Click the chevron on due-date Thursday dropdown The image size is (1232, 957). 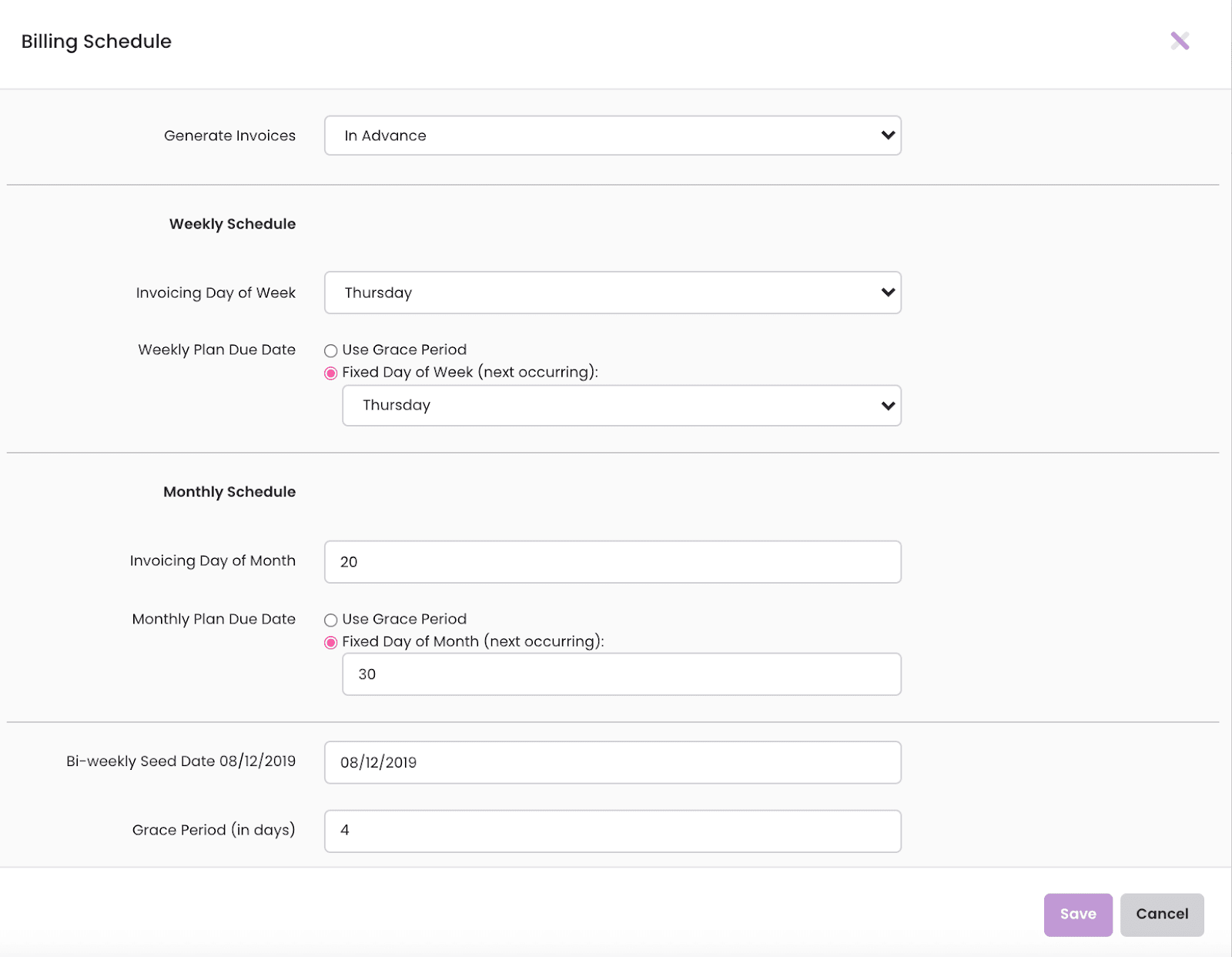coord(888,406)
